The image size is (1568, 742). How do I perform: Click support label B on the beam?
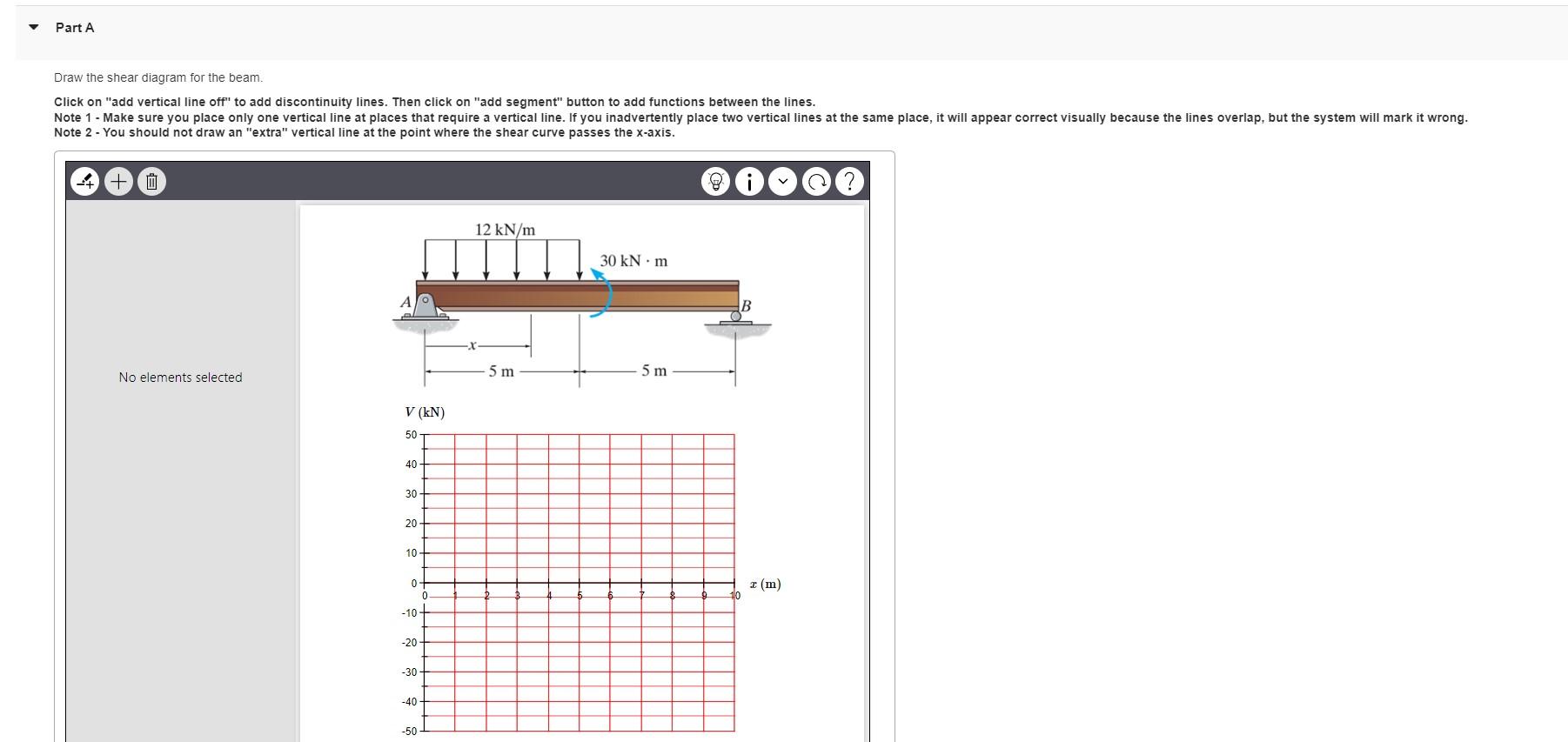tap(746, 306)
